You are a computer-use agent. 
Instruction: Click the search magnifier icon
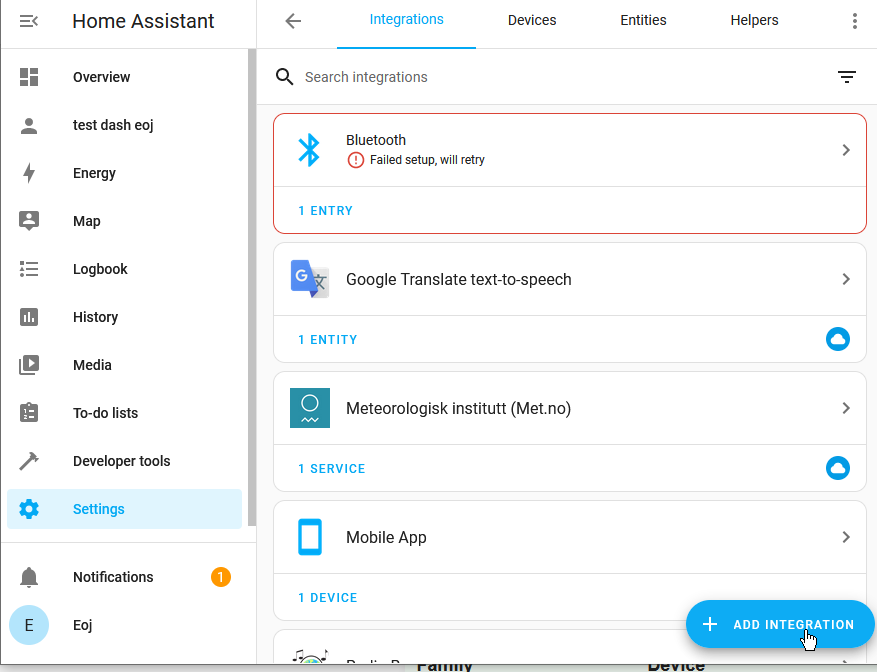tap(285, 77)
